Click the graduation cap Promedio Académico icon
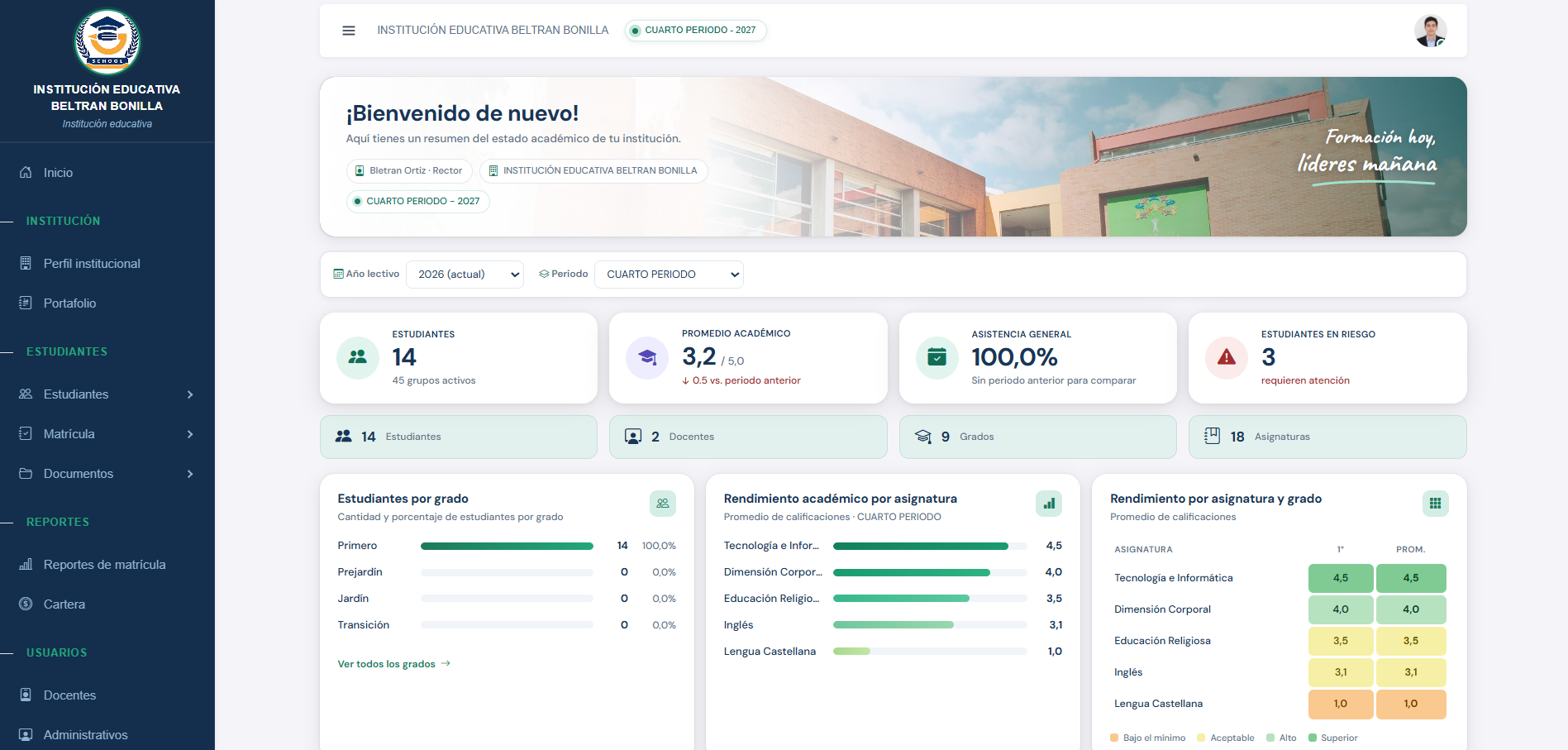The width and height of the screenshot is (1568, 750). 647,357
